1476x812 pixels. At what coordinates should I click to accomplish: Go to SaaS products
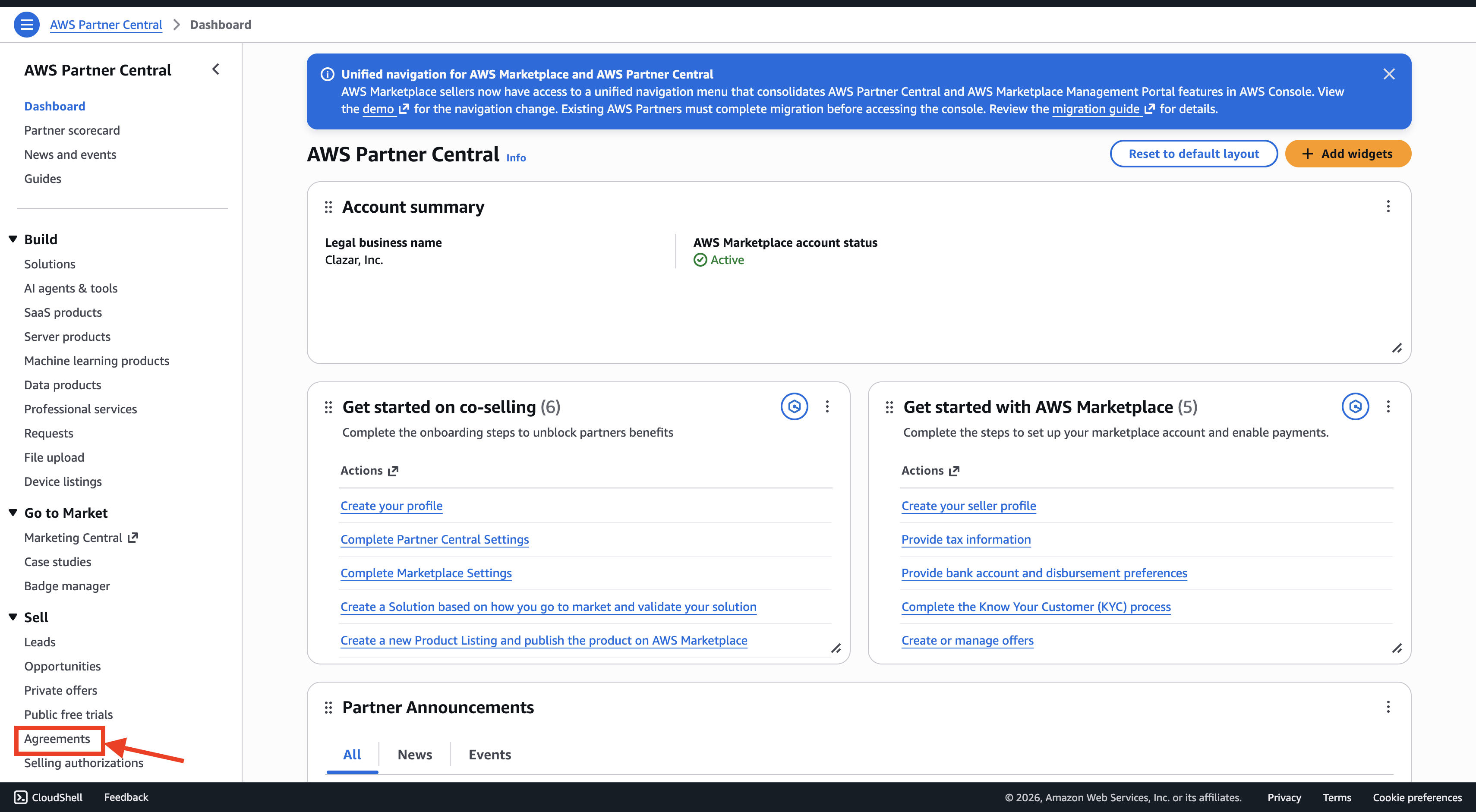pos(63,313)
